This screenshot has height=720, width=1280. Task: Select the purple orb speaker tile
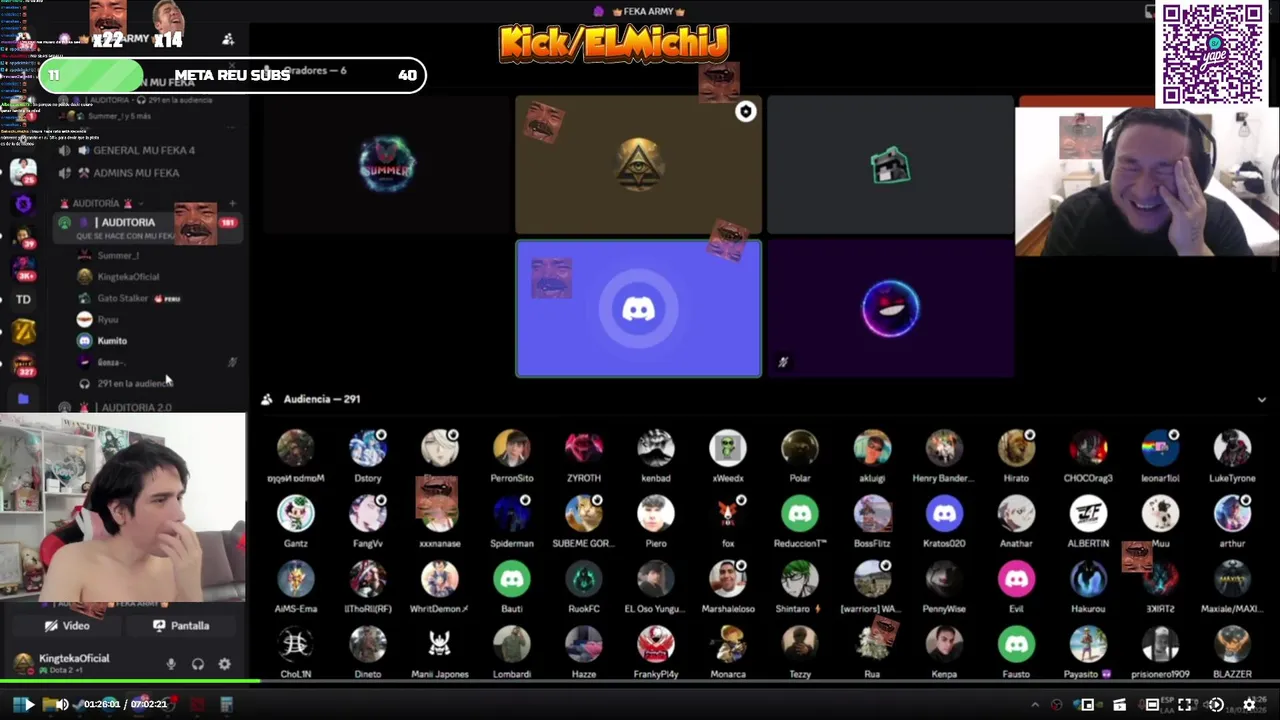890,309
